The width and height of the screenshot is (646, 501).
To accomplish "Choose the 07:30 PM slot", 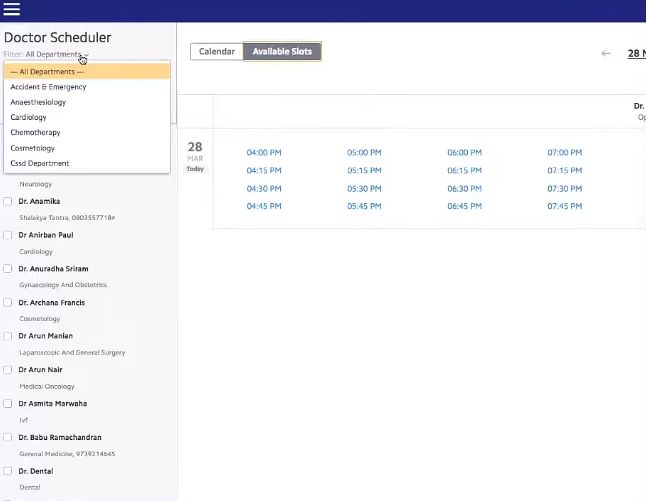I will 565,189.
